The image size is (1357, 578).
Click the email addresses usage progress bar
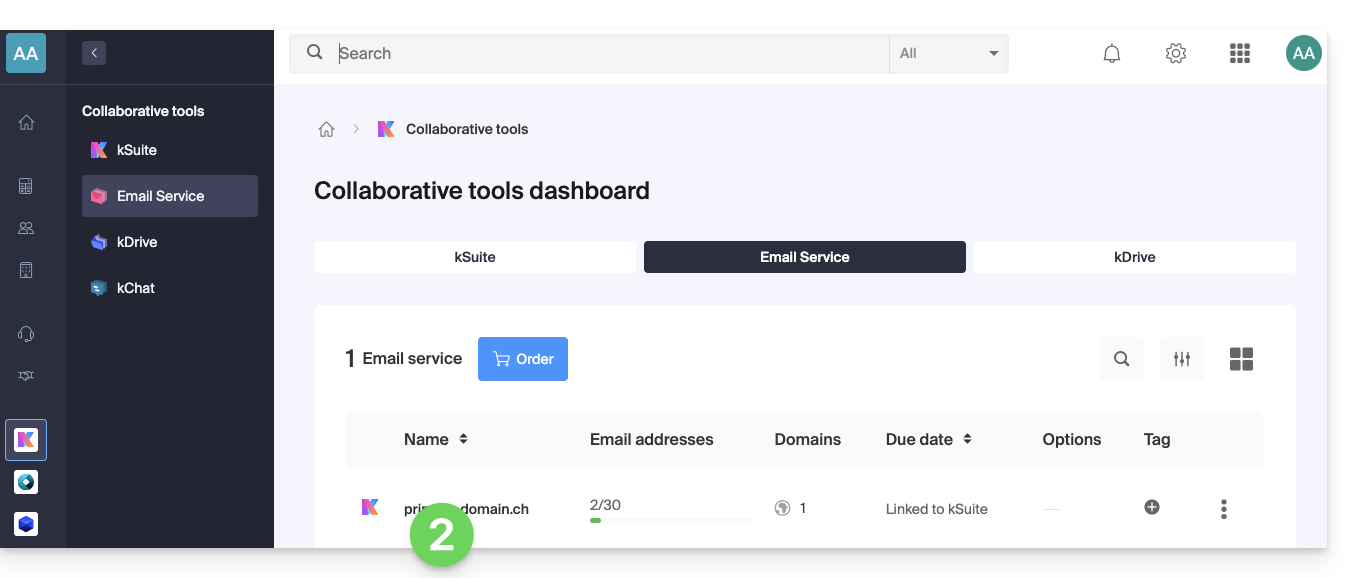point(671,520)
